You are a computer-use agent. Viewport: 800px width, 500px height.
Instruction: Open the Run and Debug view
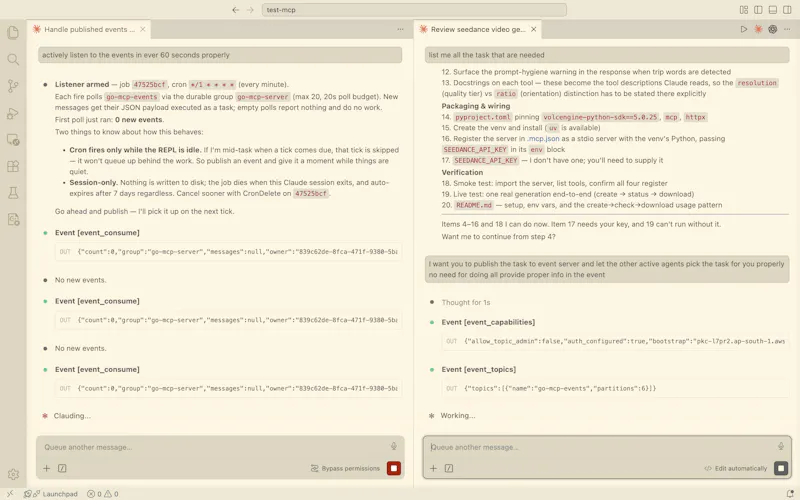(13, 113)
